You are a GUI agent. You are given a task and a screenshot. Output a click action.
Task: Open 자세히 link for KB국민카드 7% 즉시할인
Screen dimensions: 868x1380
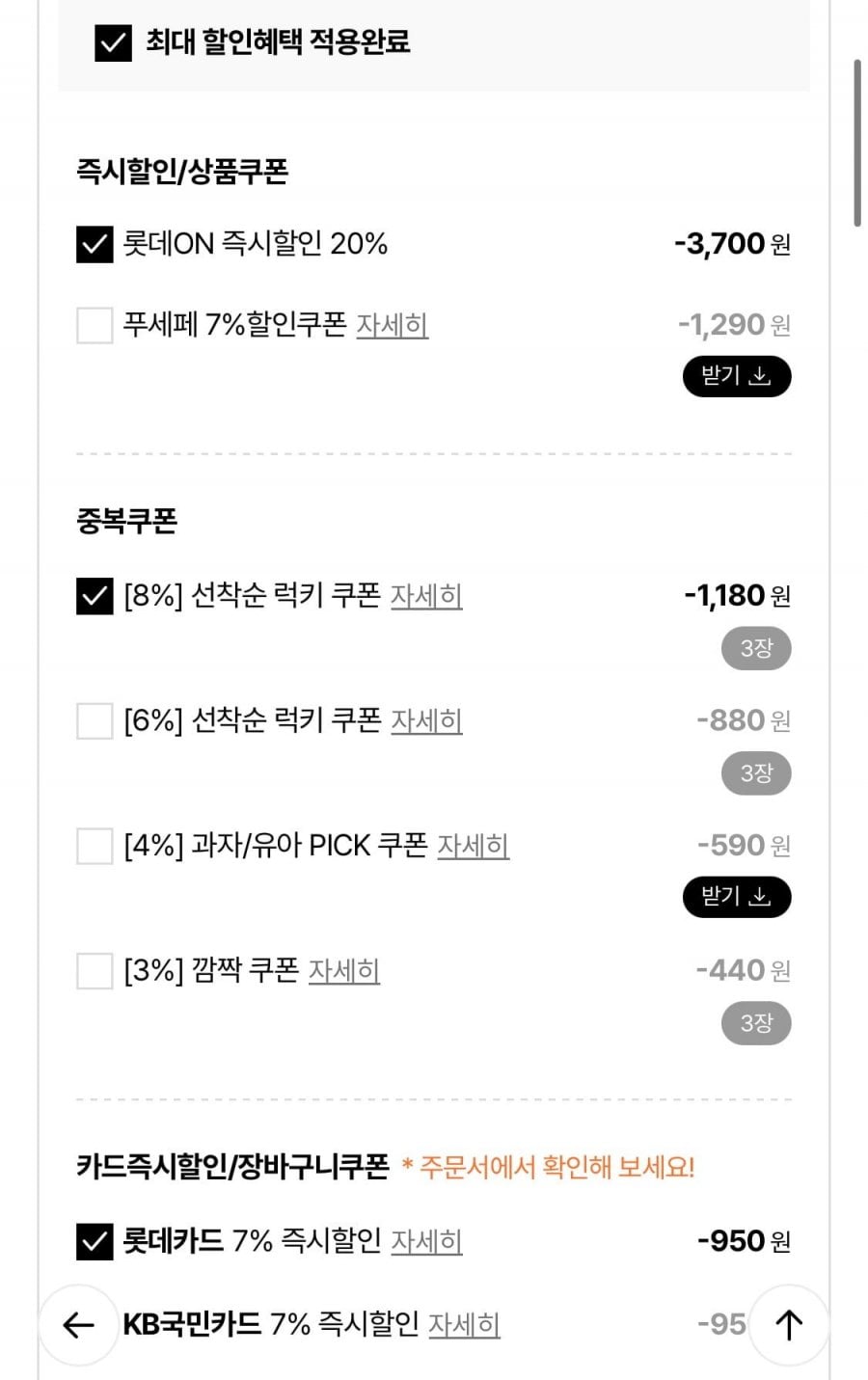click(x=464, y=1325)
